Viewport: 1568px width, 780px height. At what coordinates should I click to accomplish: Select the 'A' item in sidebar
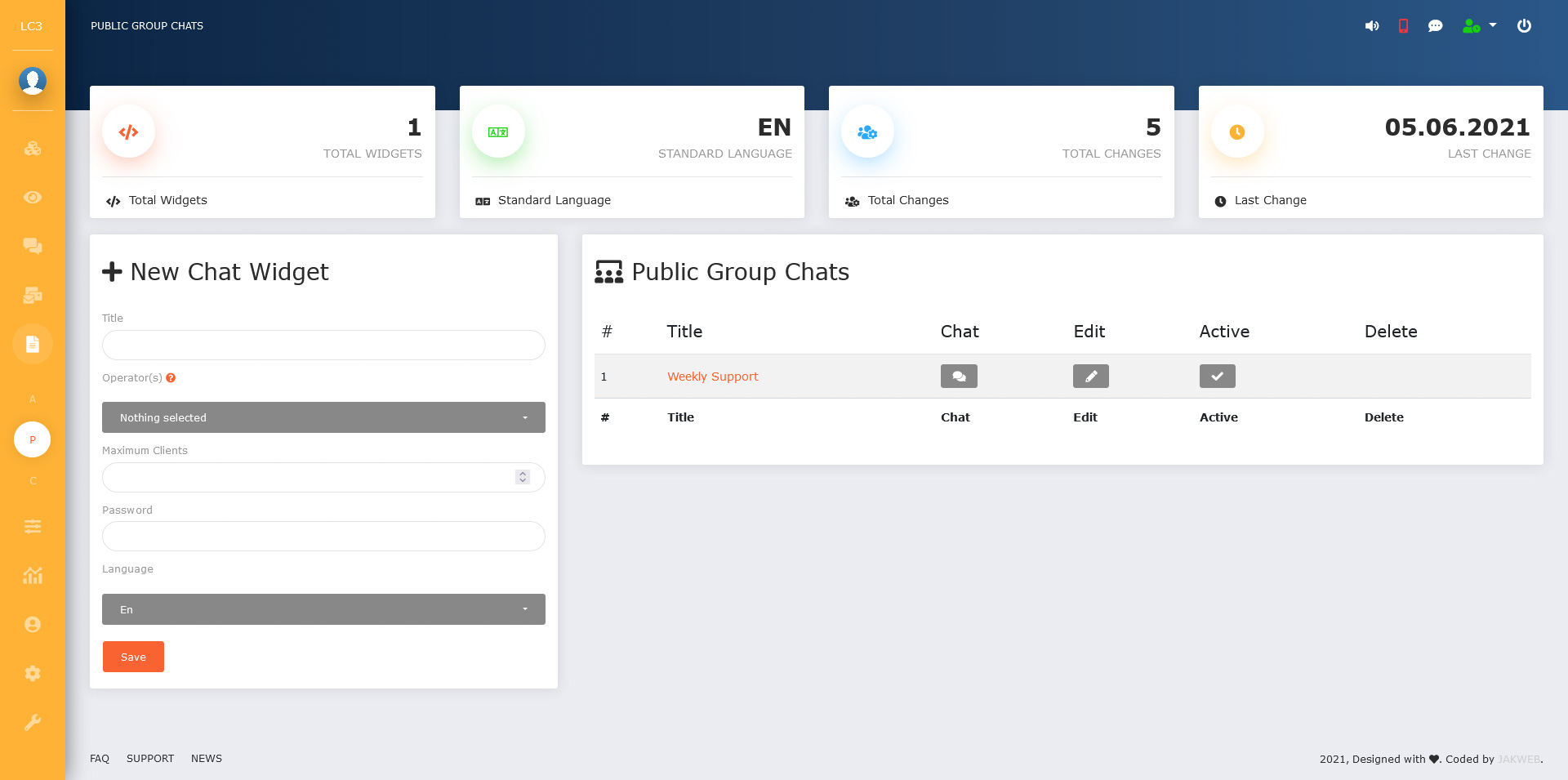(x=33, y=399)
